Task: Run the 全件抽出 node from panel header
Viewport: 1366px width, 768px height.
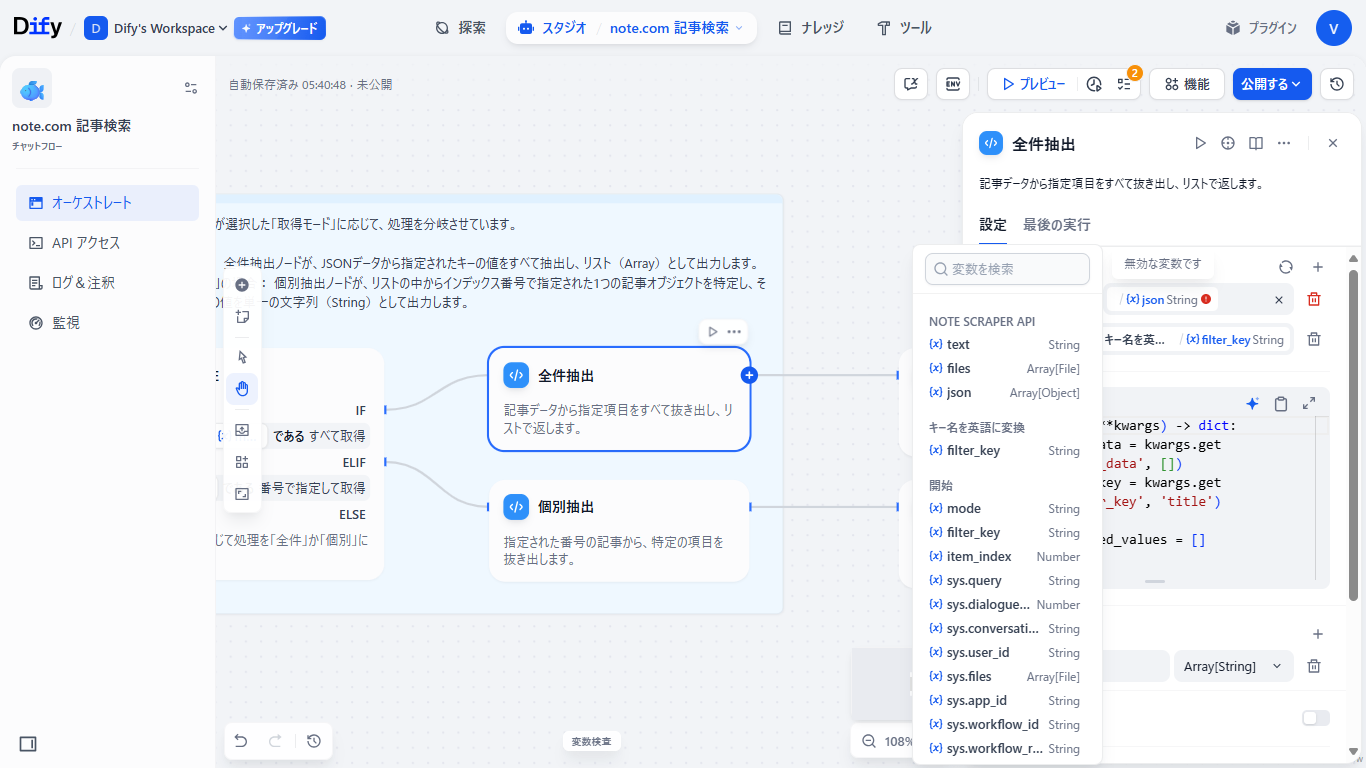Action: click(x=1200, y=144)
